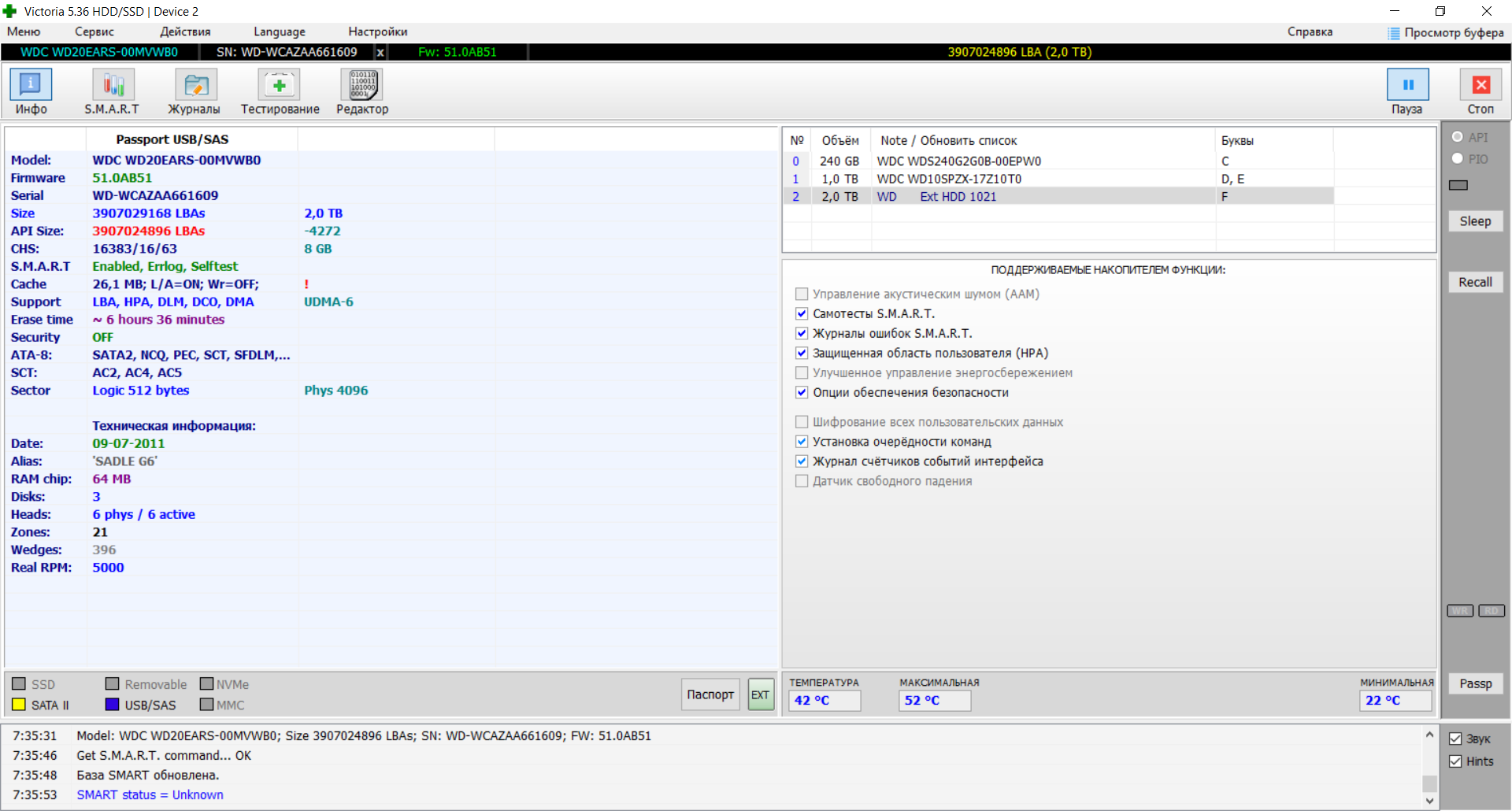Image resolution: width=1512 pixels, height=811 pixels.
Task: Click the RD indicator
Action: [x=1492, y=611]
